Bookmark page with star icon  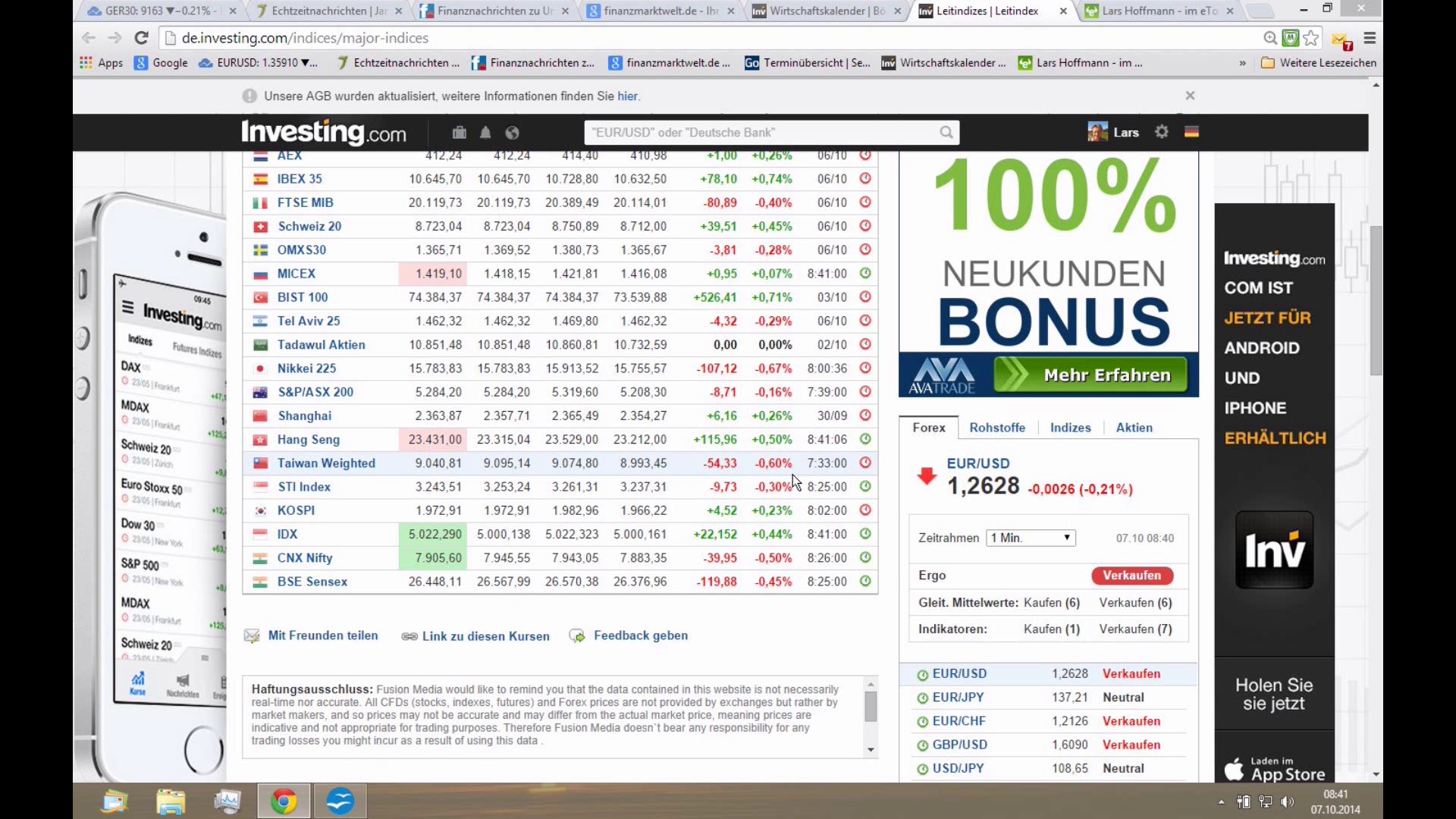(1311, 38)
